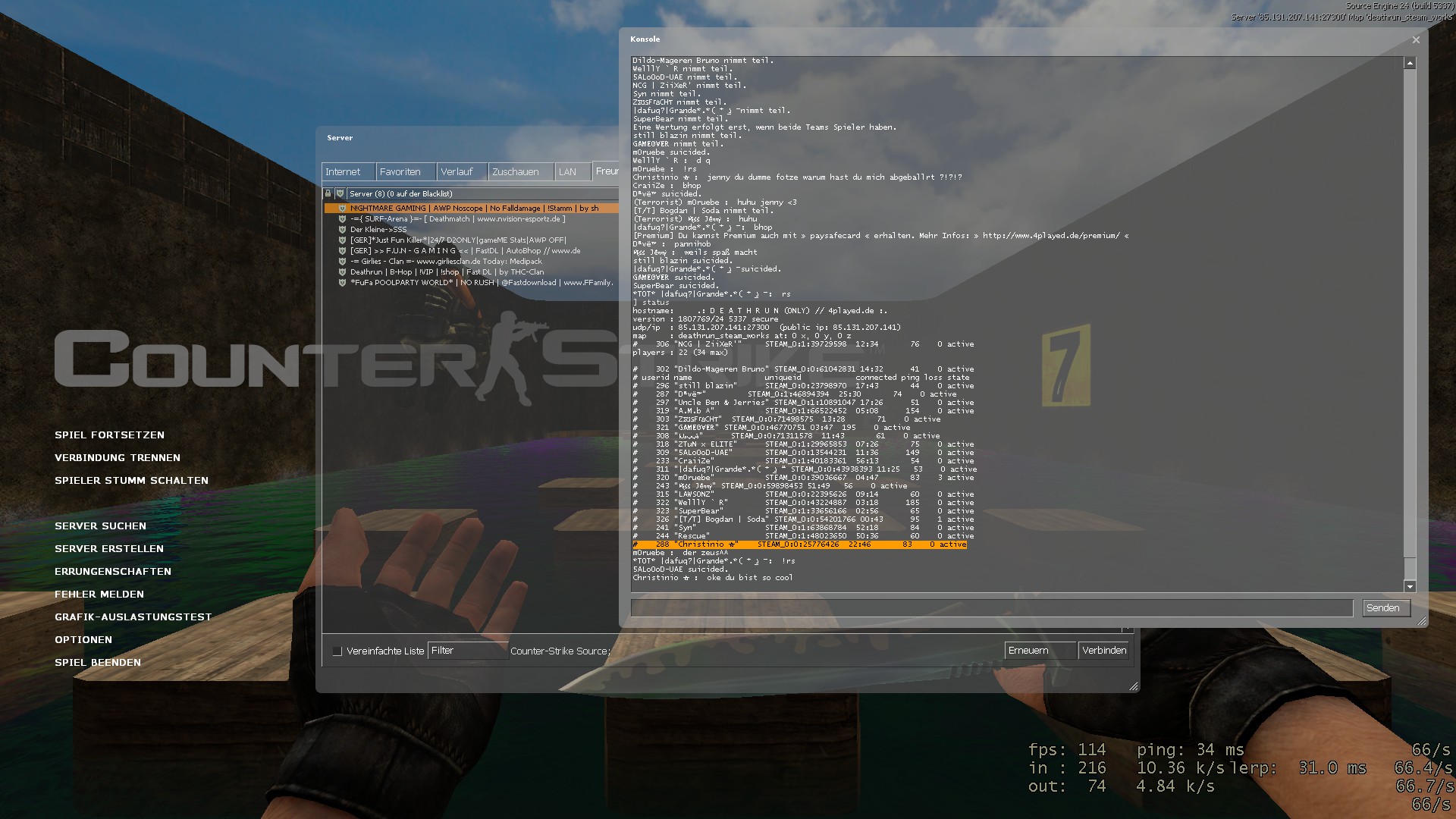Open Server erstellen

109,549
